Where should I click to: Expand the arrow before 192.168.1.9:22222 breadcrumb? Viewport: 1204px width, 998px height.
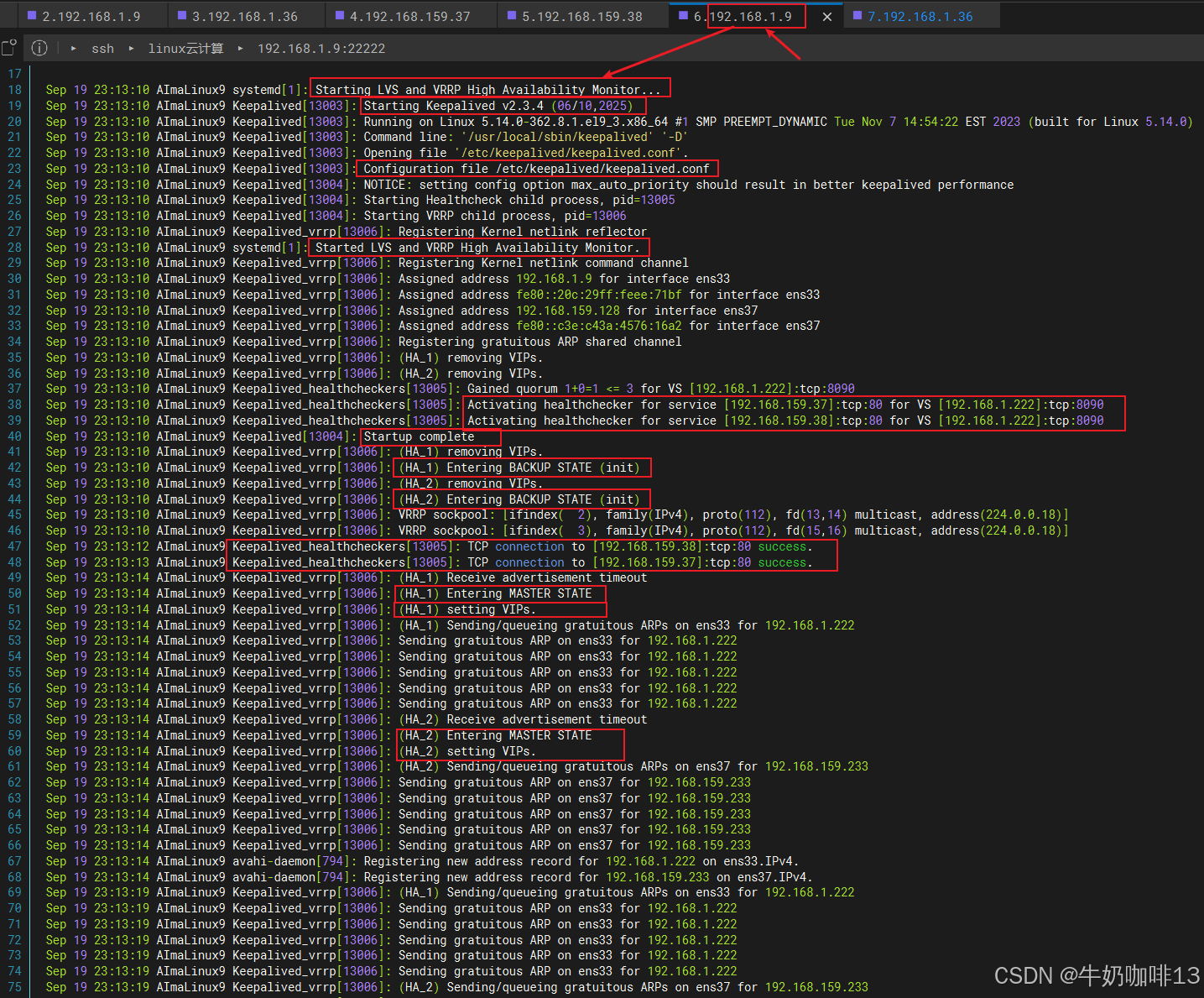pyautogui.click(x=241, y=49)
